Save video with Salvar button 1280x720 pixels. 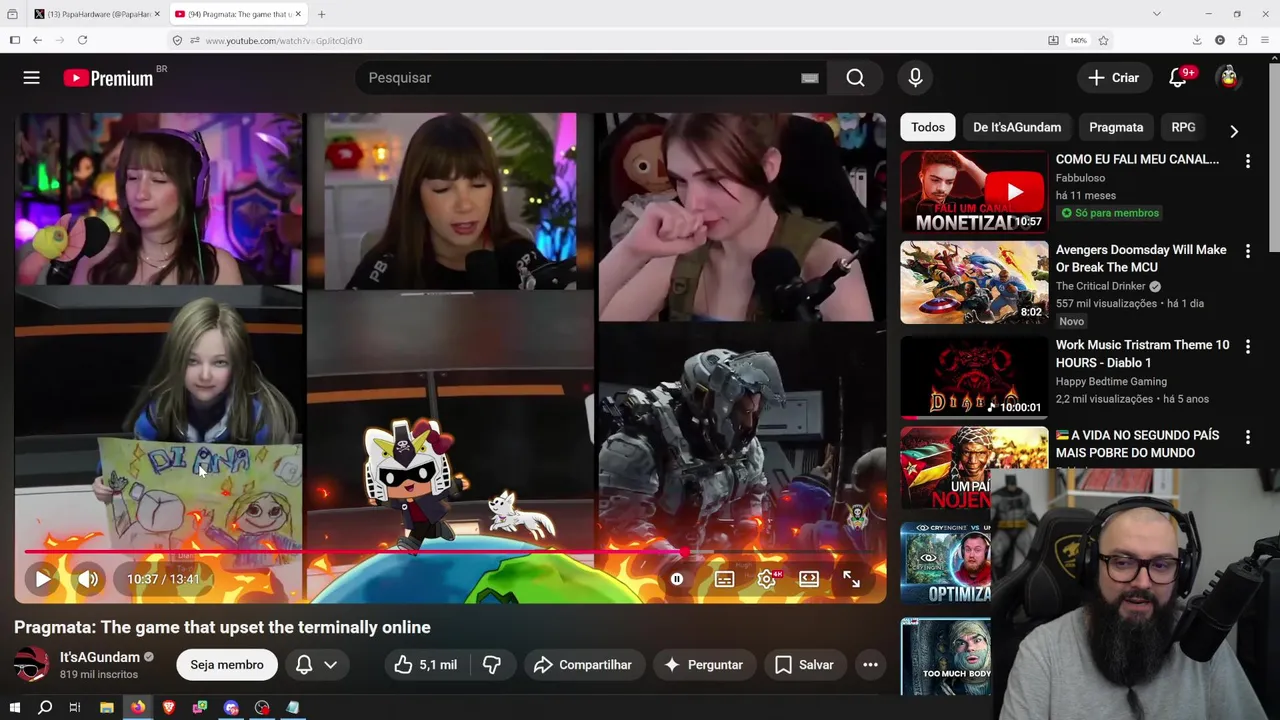point(804,665)
